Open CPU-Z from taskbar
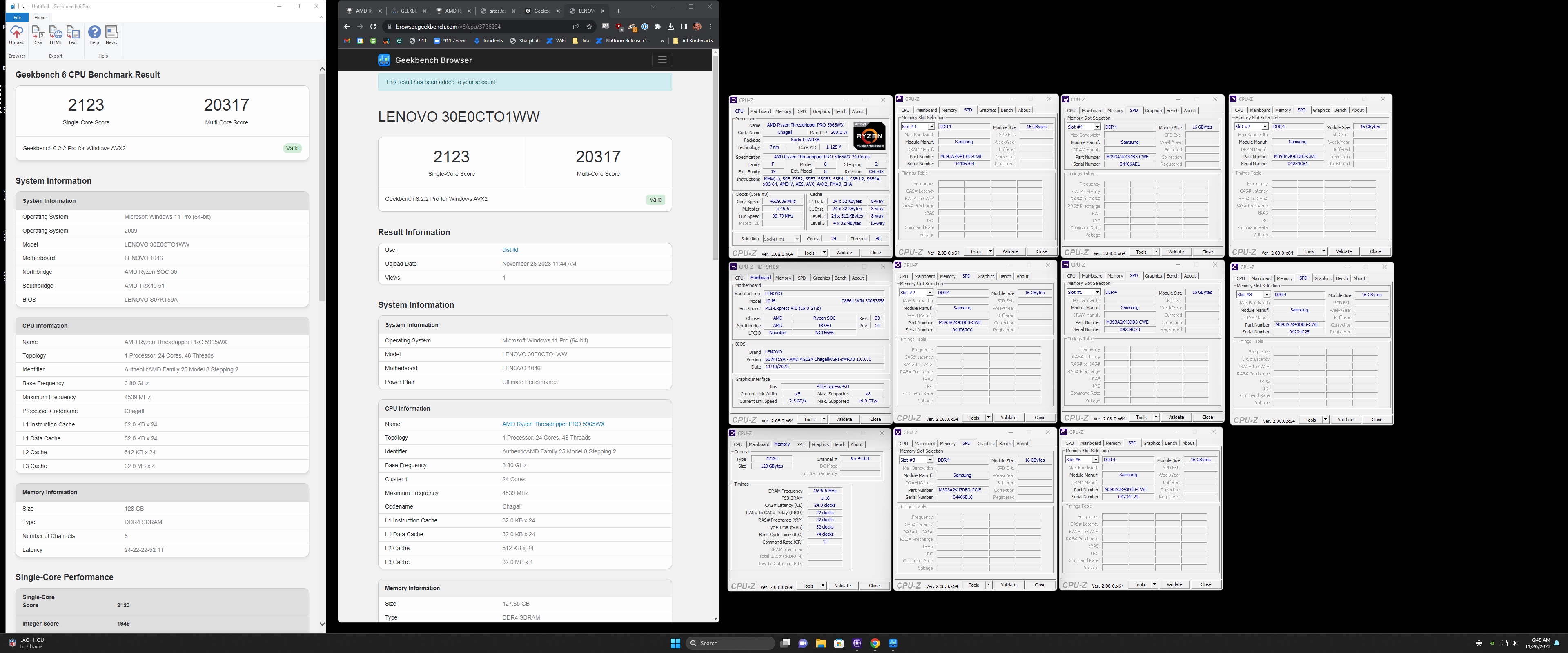The height and width of the screenshot is (653, 1568). pos(857,643)
